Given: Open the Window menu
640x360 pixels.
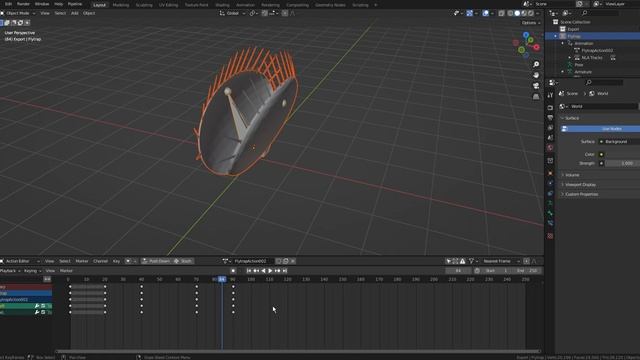Looking at the screenshot, I should pyautogui.click(x=42, y=4).
